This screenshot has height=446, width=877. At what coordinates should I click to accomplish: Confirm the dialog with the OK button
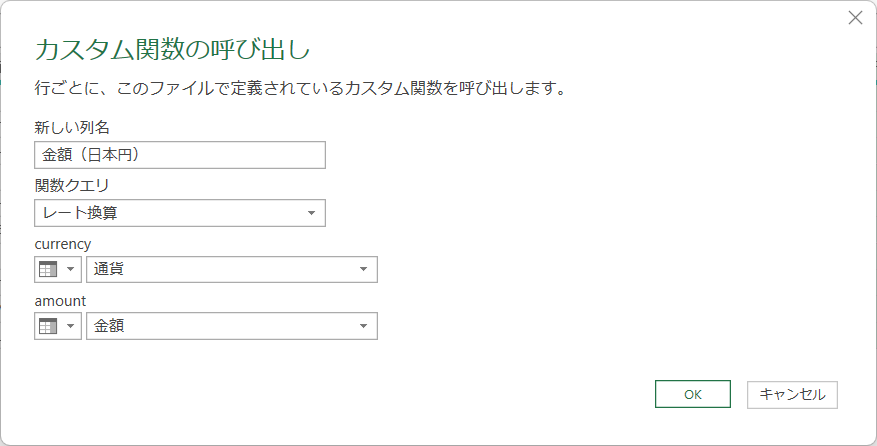[x=693, y=394]
